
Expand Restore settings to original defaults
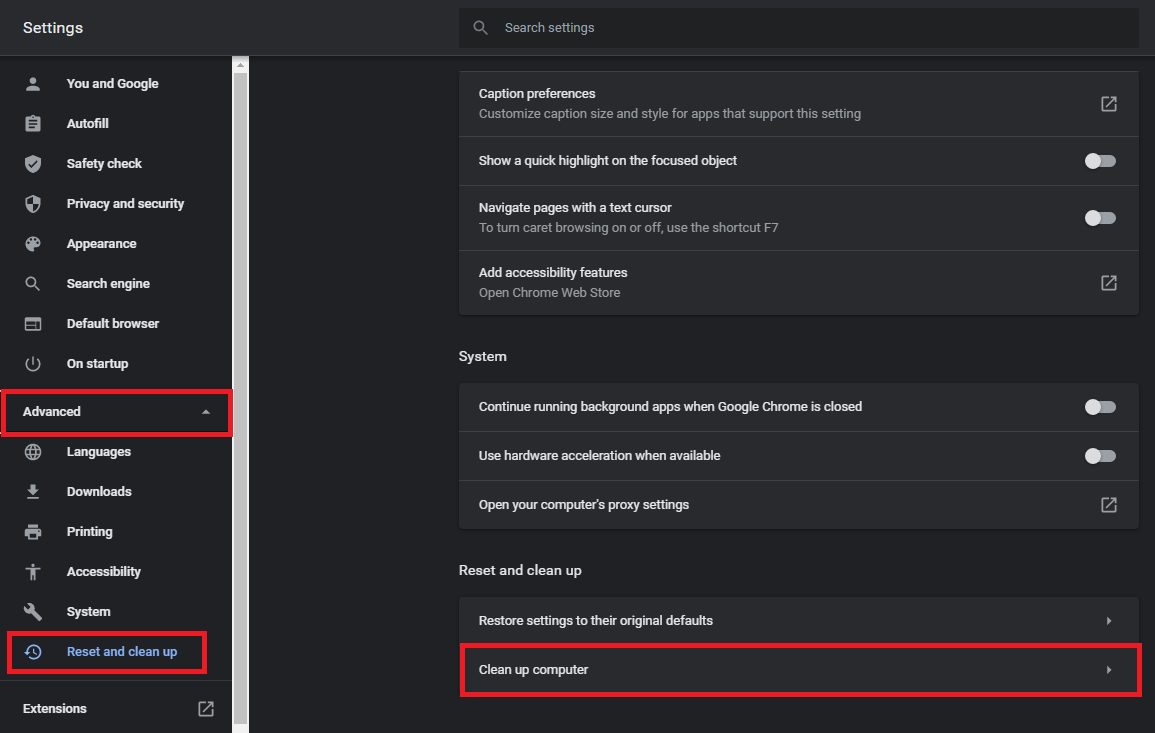[x=1108, y=621]
